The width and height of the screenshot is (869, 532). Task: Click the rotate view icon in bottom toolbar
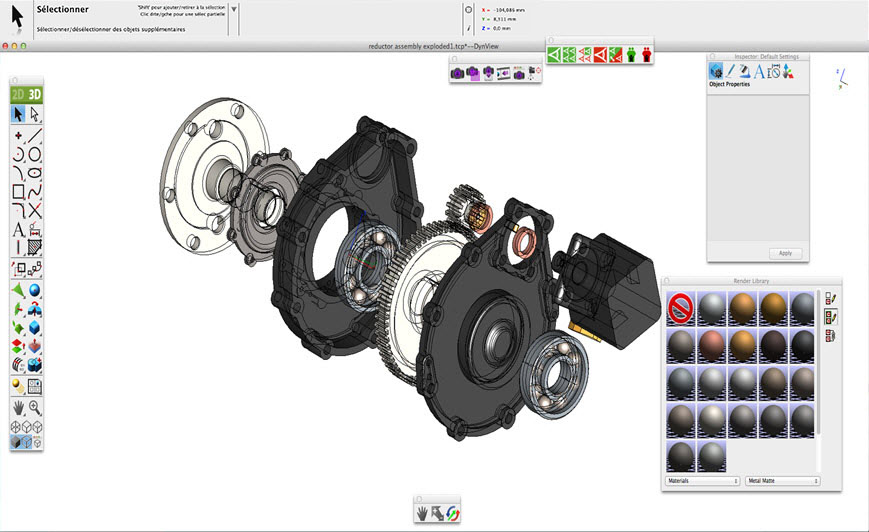coord(453,514)
